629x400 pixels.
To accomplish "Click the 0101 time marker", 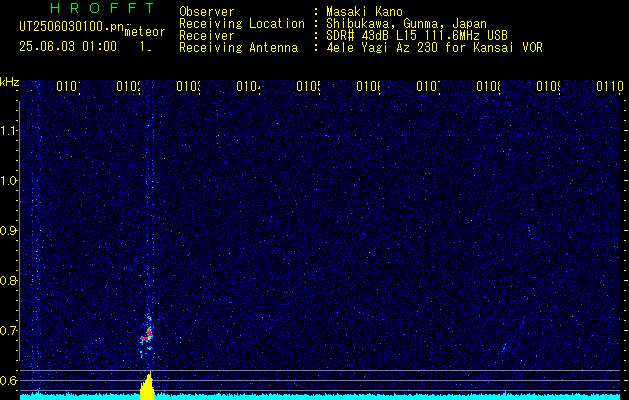I will [x=68, y=86].
